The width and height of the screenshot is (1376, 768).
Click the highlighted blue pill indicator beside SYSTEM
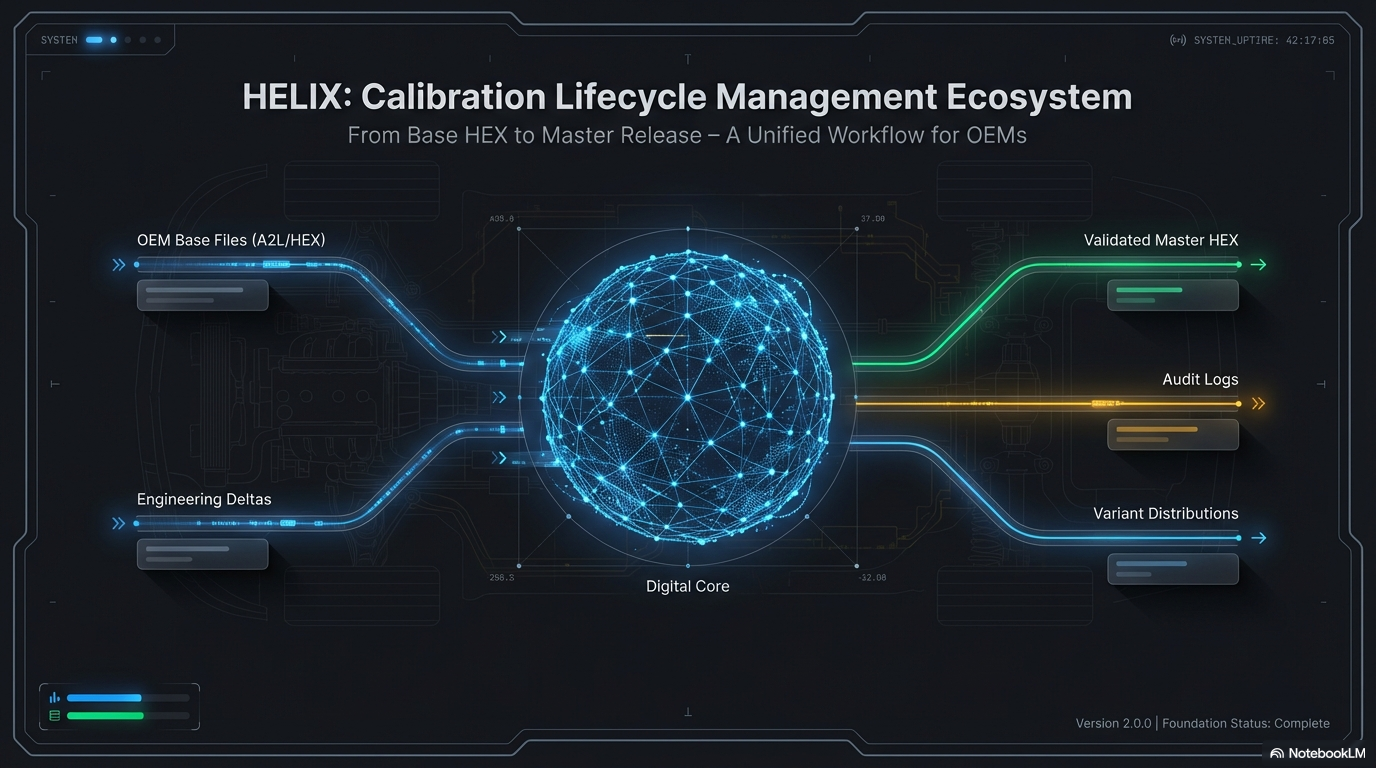pos(95,40)
